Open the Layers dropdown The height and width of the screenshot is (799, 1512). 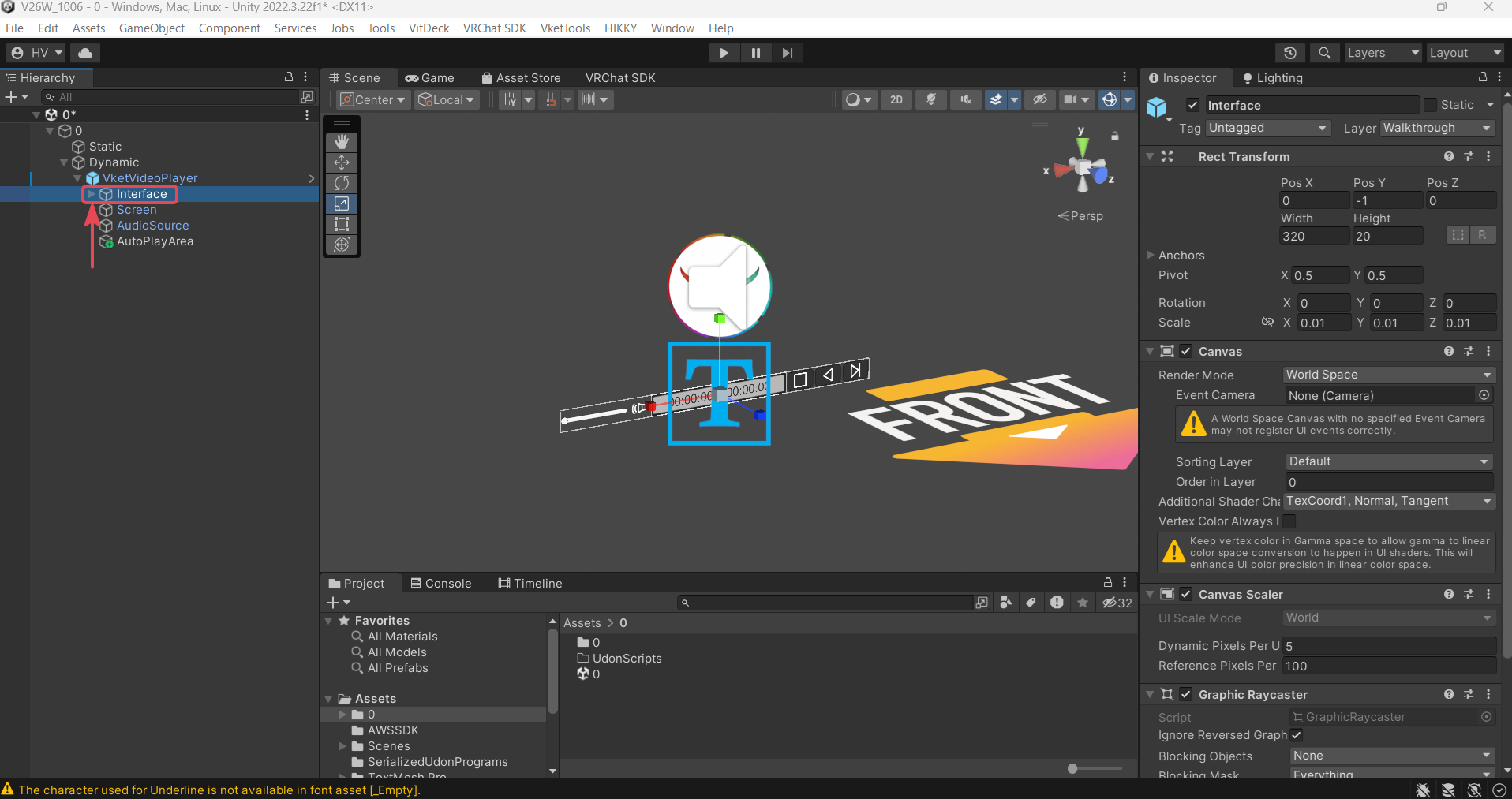click(x=1383, y=53)
